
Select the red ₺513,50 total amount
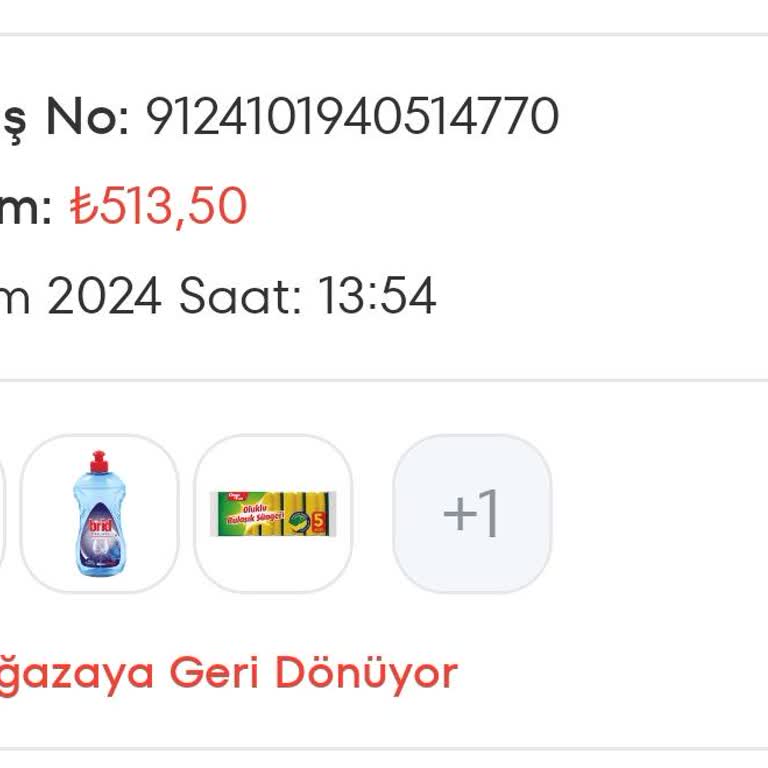tap(158, 206)
